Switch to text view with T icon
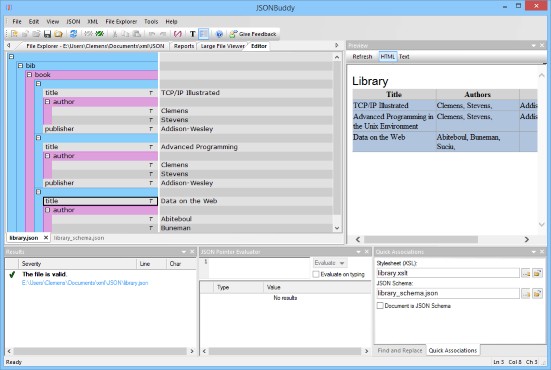Screen dimensions: 551x370 193,34
